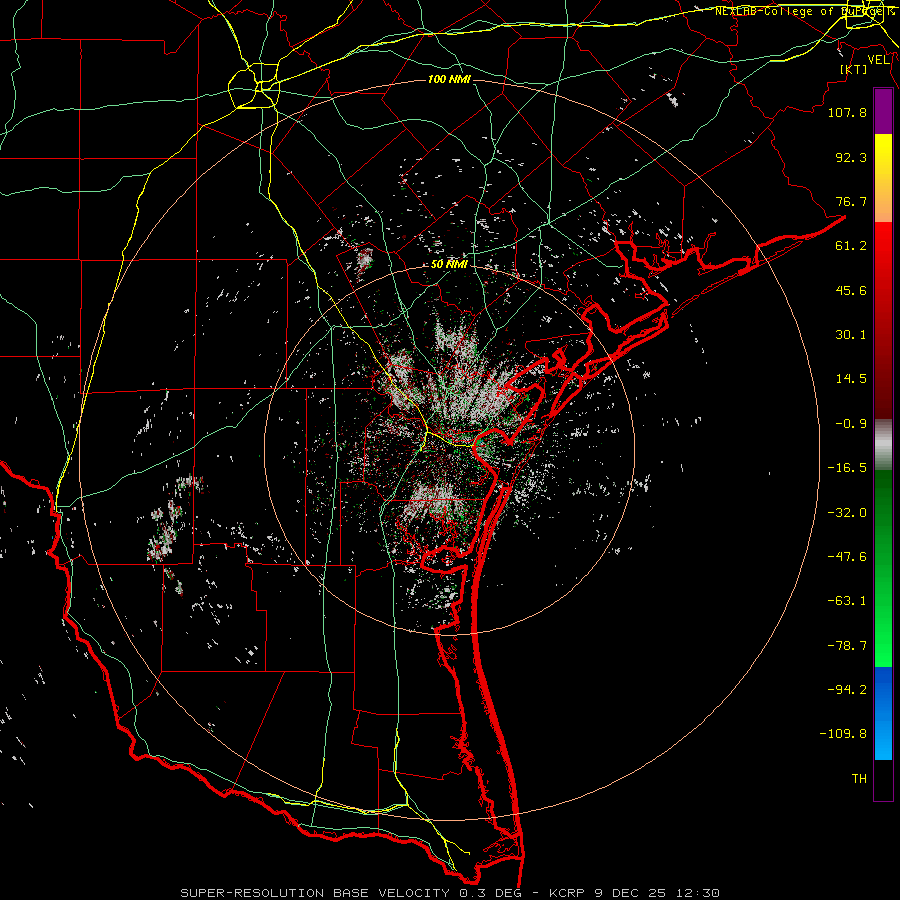The image size is (900, 900).
Task: Click the -94.2 value on velocity scale
Action: click(x=847, y=690)
